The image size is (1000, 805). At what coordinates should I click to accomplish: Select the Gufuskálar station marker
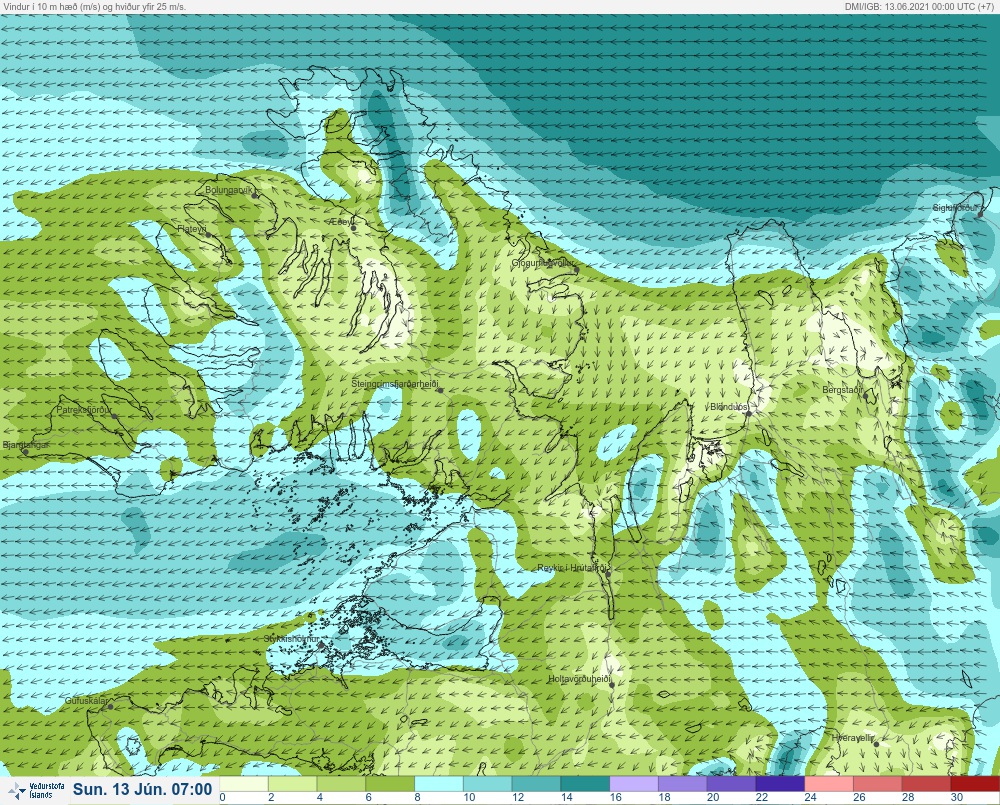click(110, 707)
